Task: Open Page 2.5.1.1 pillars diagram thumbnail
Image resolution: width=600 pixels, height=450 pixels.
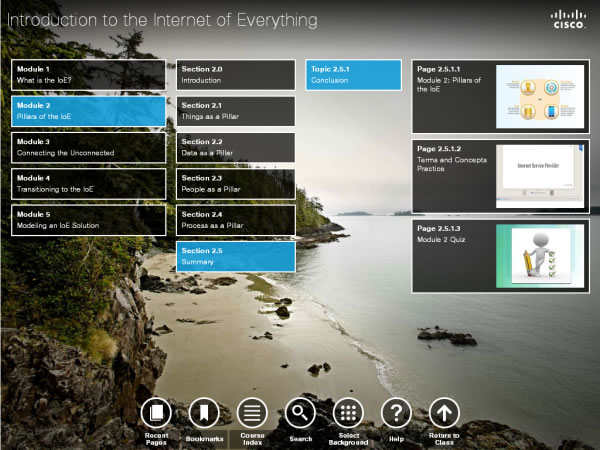Action: 538,97
